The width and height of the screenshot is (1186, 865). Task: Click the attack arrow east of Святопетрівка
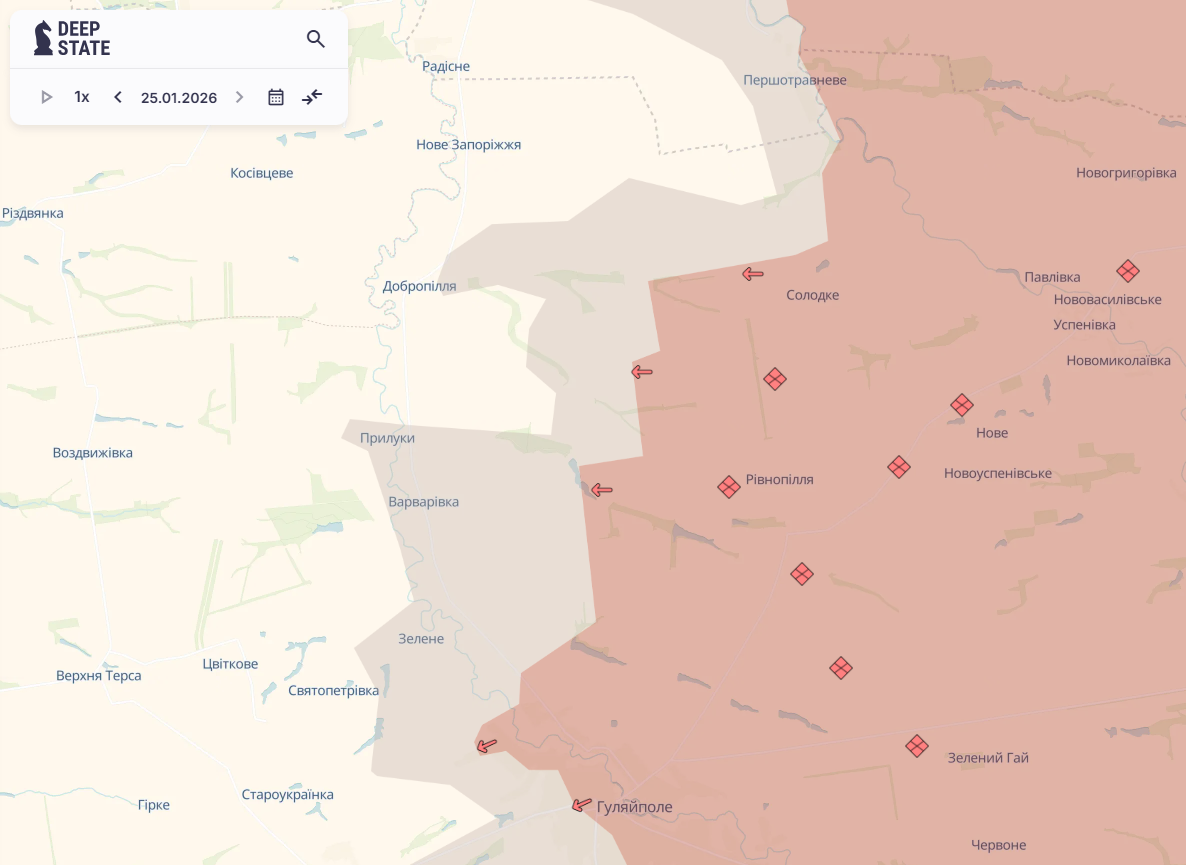pyautogui.click(x=486, y=746)
